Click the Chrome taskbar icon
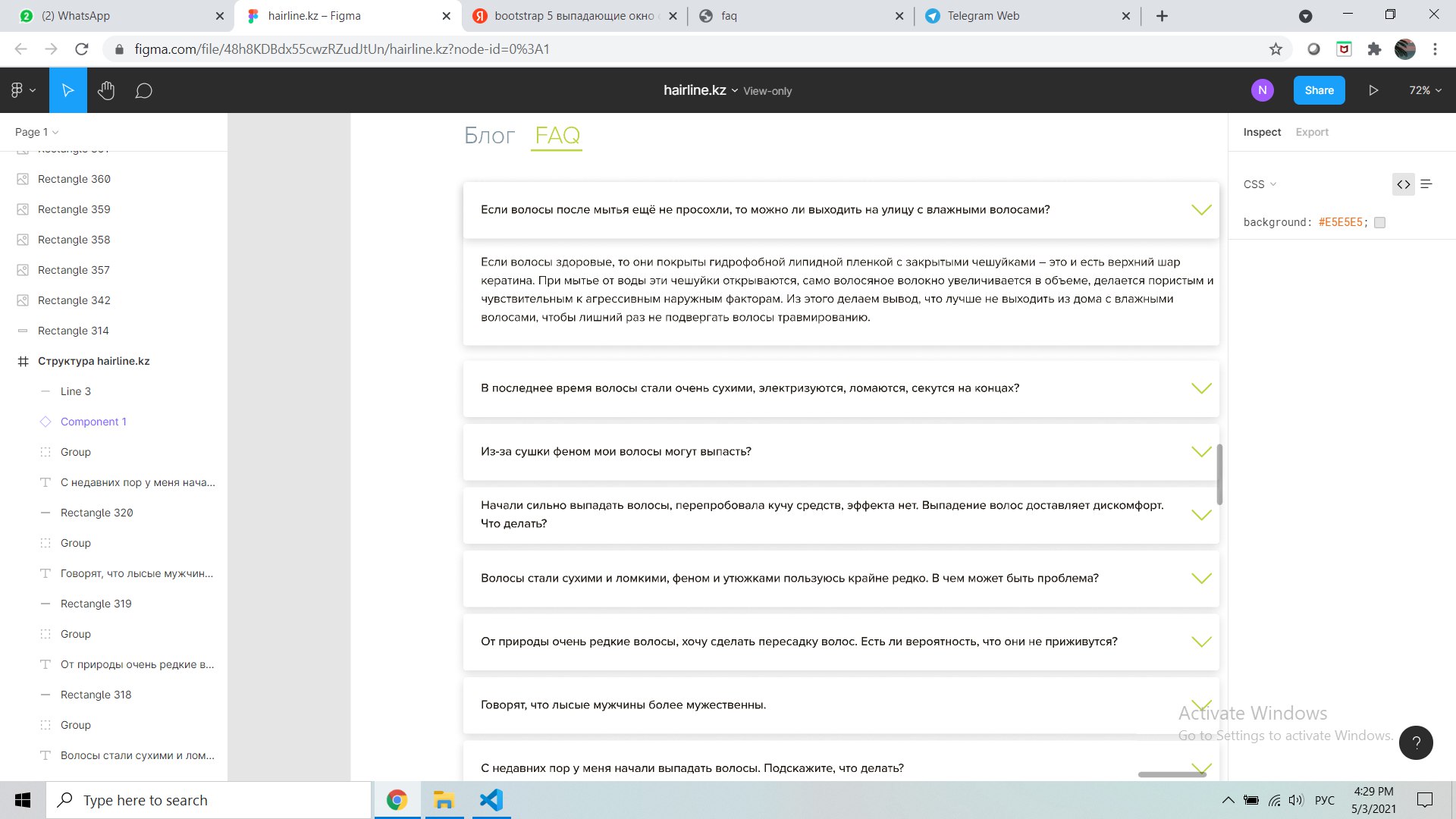This screenshot has width=1456, height=819. pyautogui.click(x=397, y=800)
